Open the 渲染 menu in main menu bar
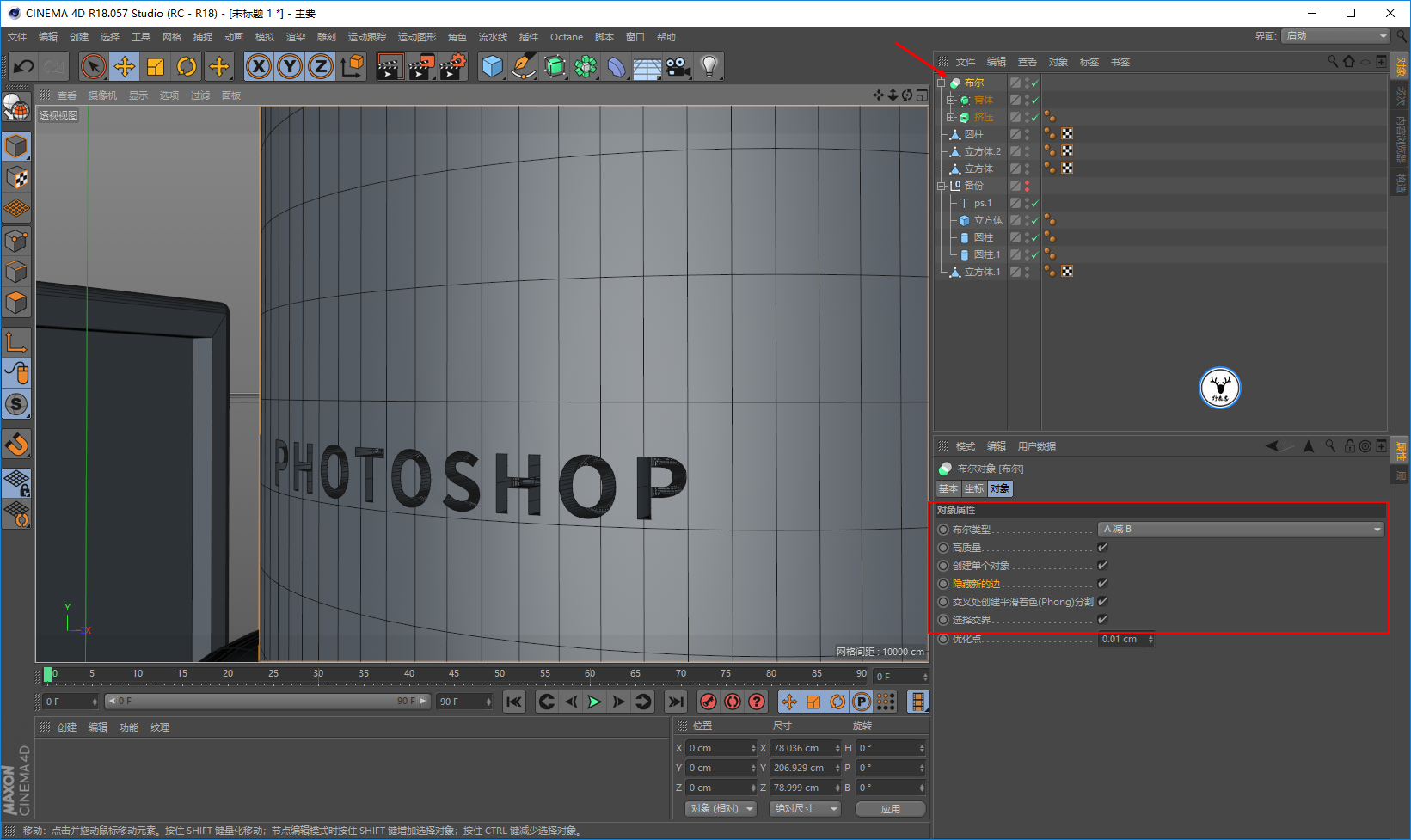1411x840 pixels. pos(296,37)
